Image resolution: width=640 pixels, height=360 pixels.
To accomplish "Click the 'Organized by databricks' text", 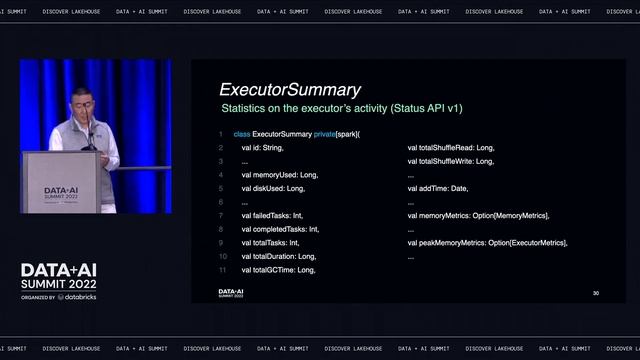I will [x=59, y=297].
